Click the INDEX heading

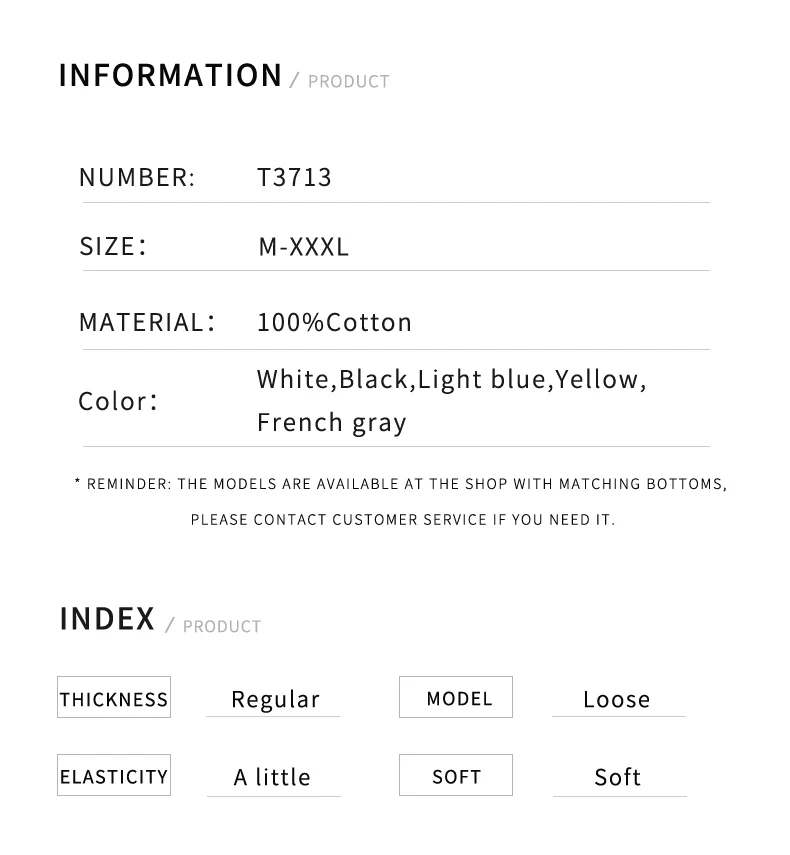[107, 619]
